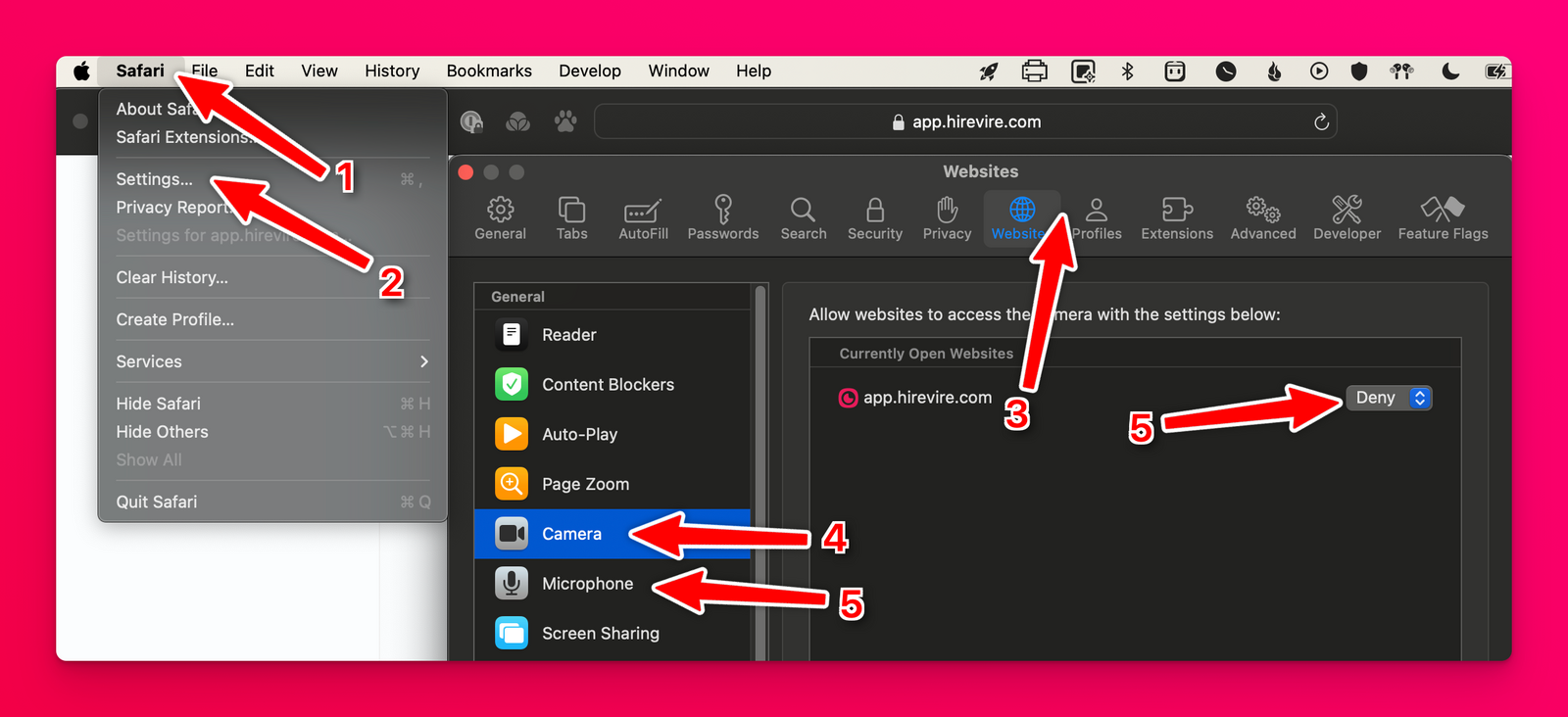Open the Apple menu
This screenshot has height=717, width=1568.
point(82,71)
